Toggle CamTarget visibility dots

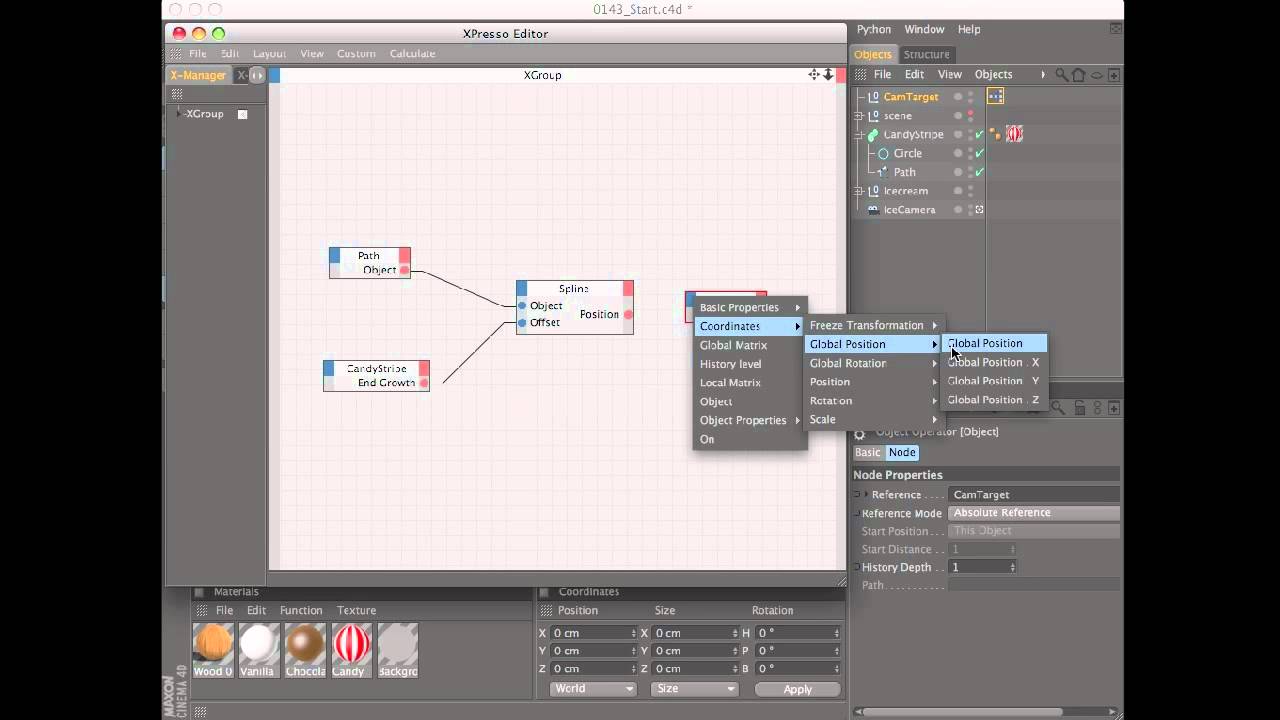click(x=970, y=97)
